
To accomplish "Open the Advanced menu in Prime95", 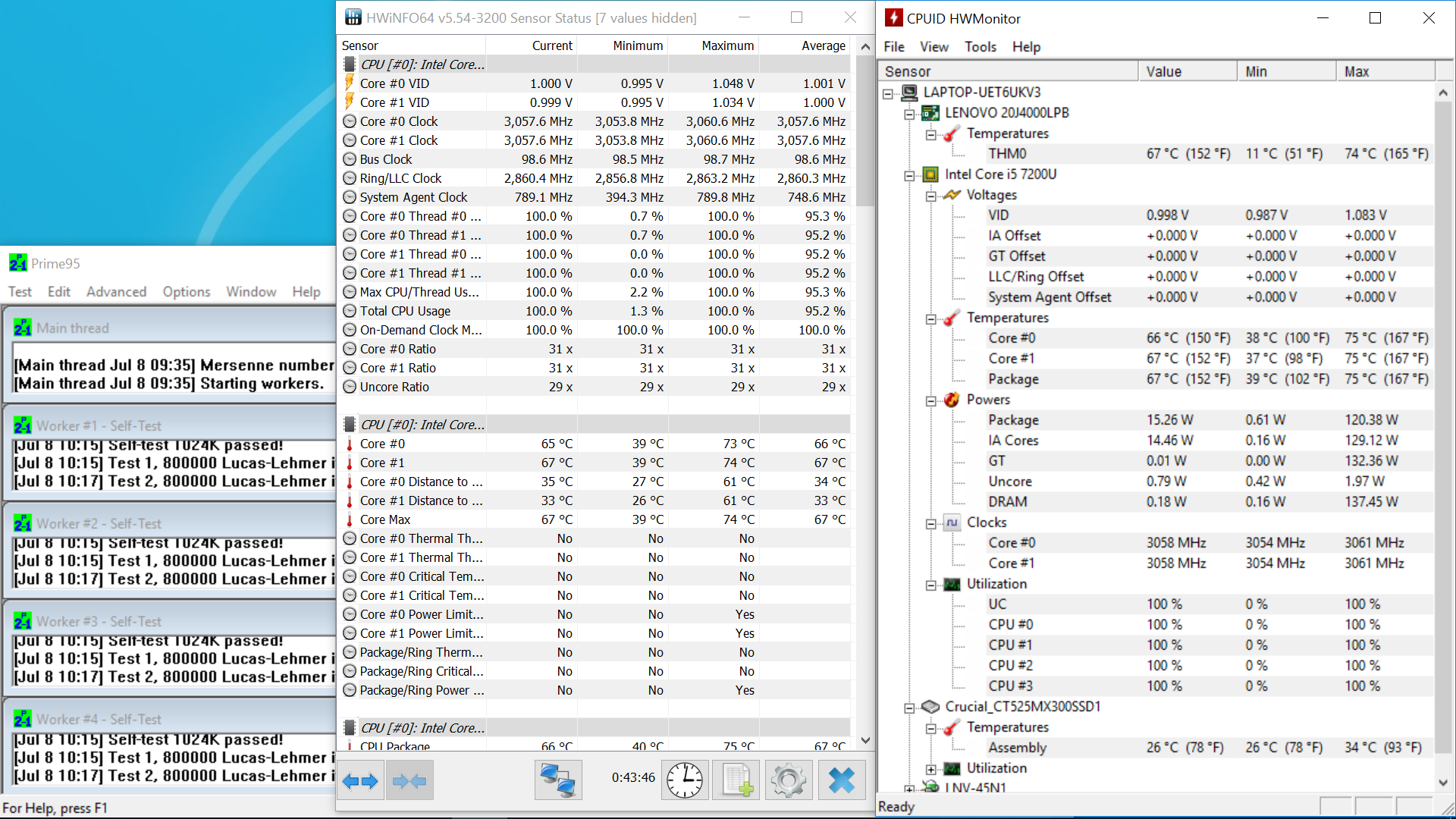I will [116, 292].
